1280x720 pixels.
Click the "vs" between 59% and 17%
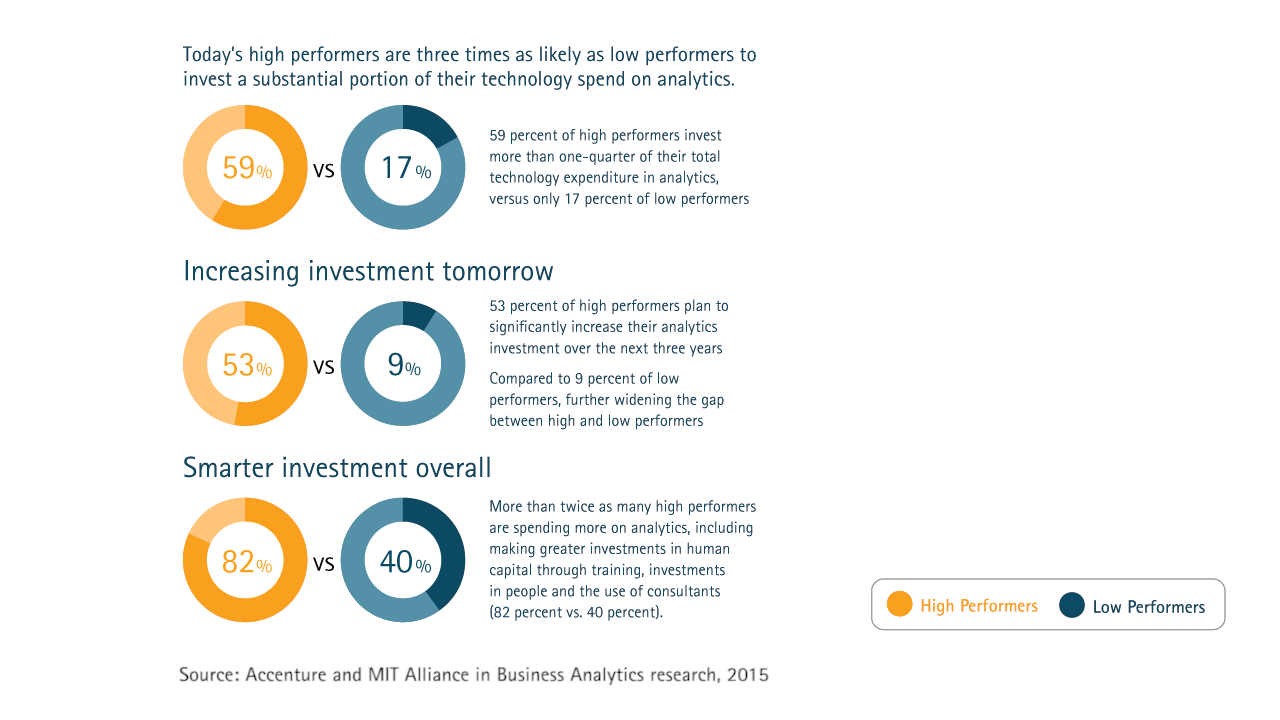pos(323,170)
